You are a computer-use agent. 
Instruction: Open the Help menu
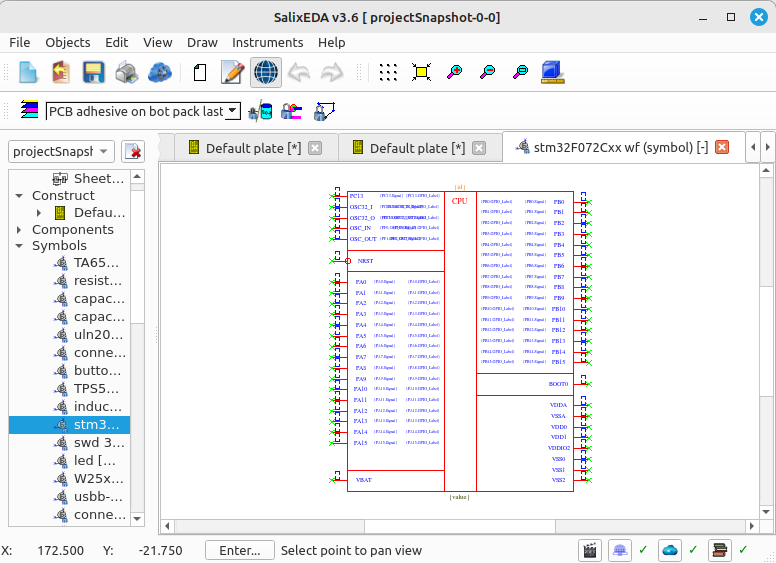point(332,43)
